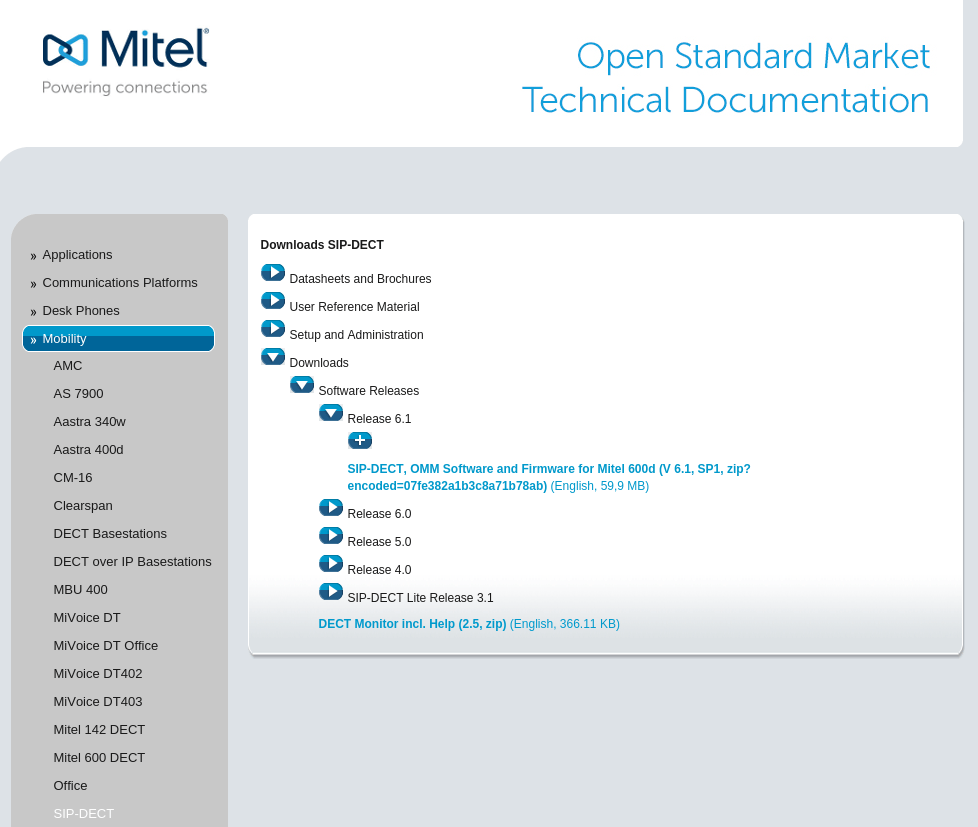This screenshot has width=978, height=827.
Task: Expand the Release 6.0 section
Action: tap(331, 508)
